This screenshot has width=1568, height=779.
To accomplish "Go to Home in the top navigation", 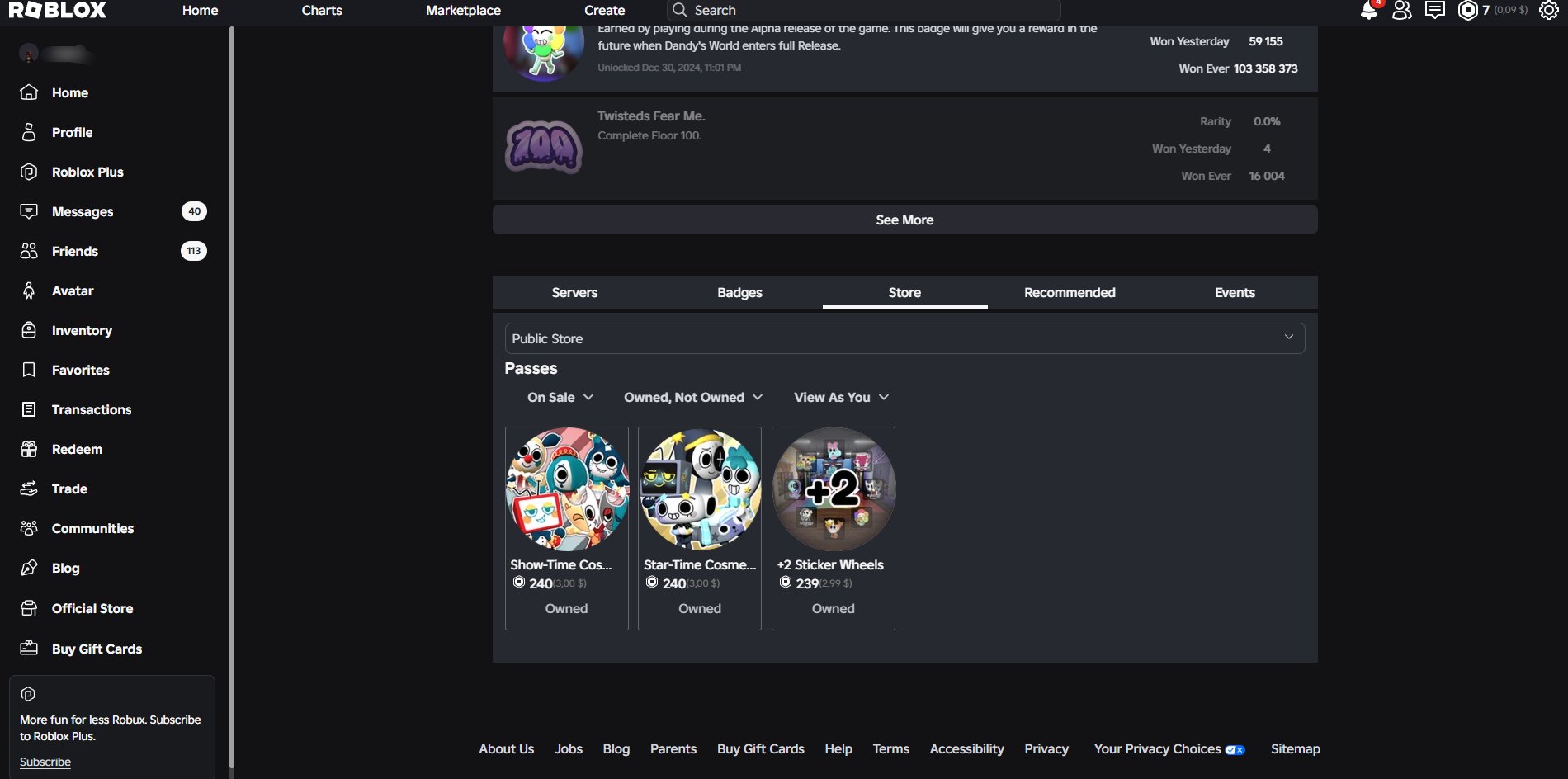I will click(x=200, y=10).
